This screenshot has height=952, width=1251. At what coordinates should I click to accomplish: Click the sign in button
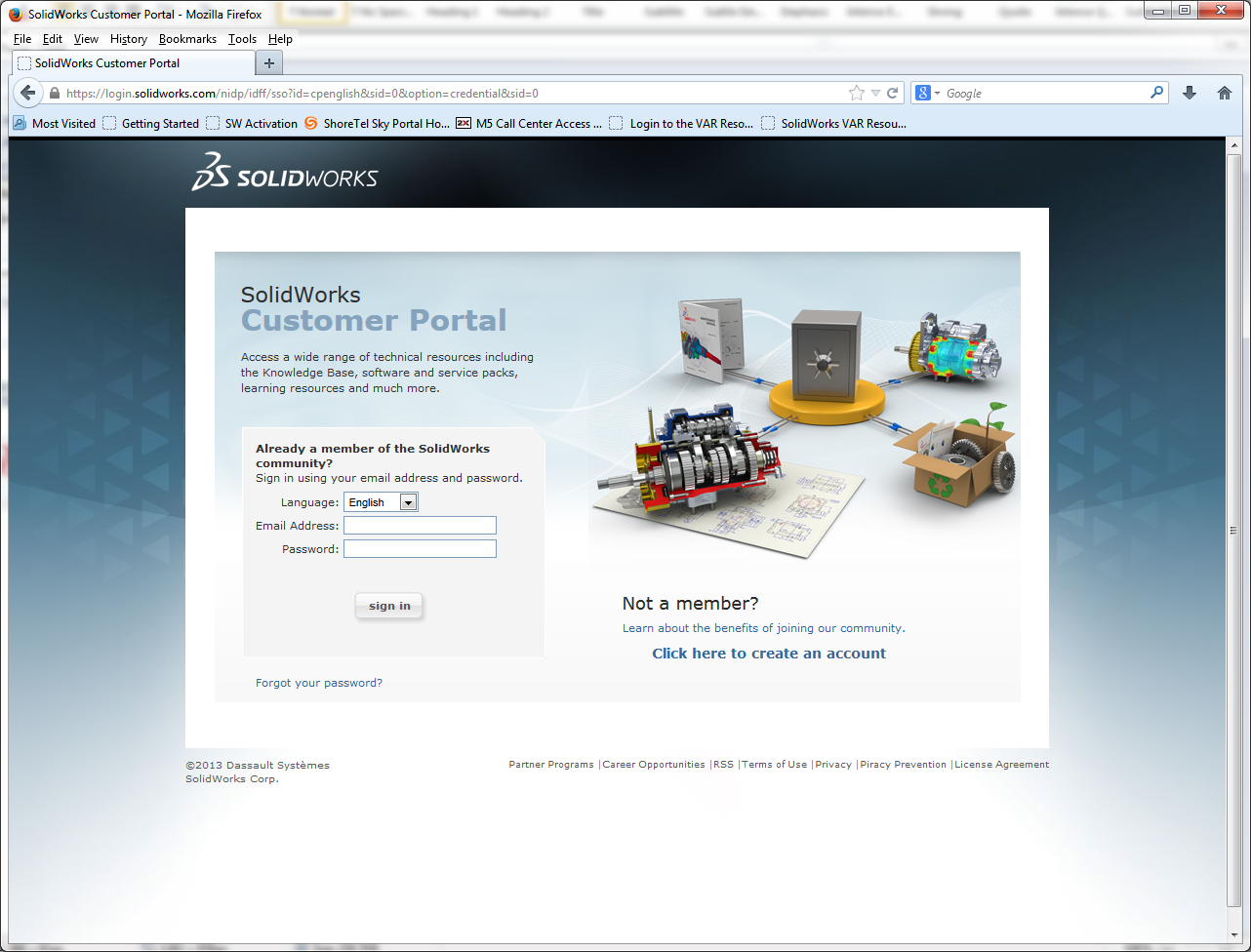[389, 606]
